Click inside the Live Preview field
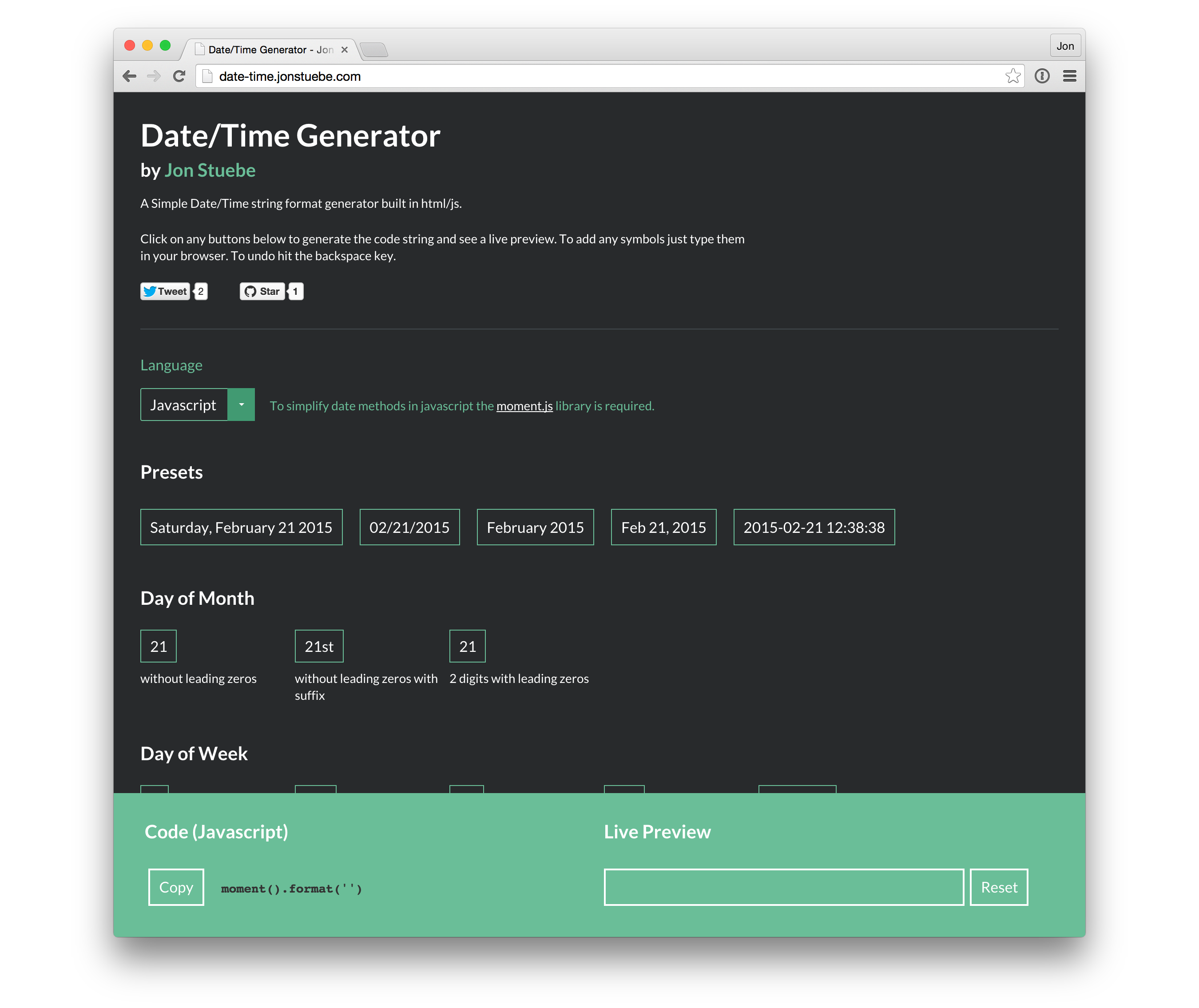The width and height of the screenshot is (1199, 1008). coord(783,887)
